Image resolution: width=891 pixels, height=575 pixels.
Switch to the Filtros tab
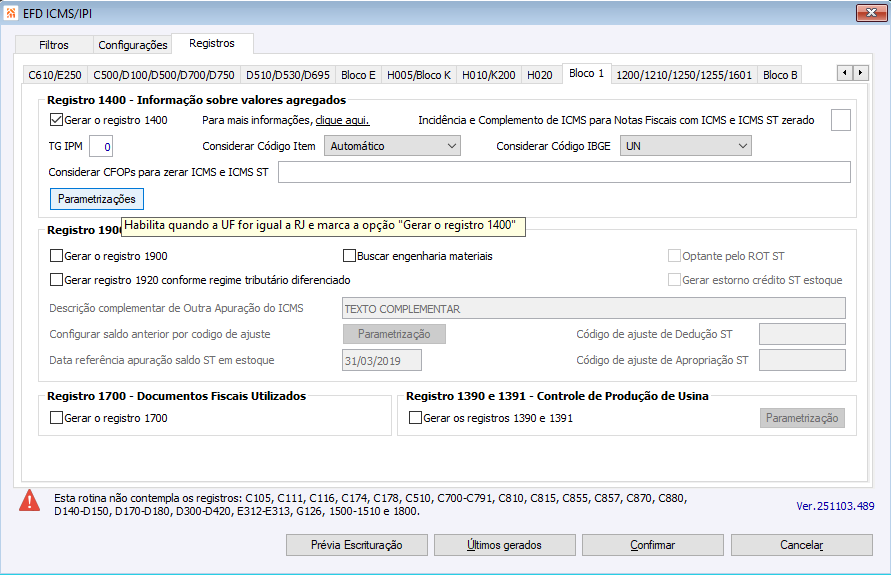tap(54, 45)
